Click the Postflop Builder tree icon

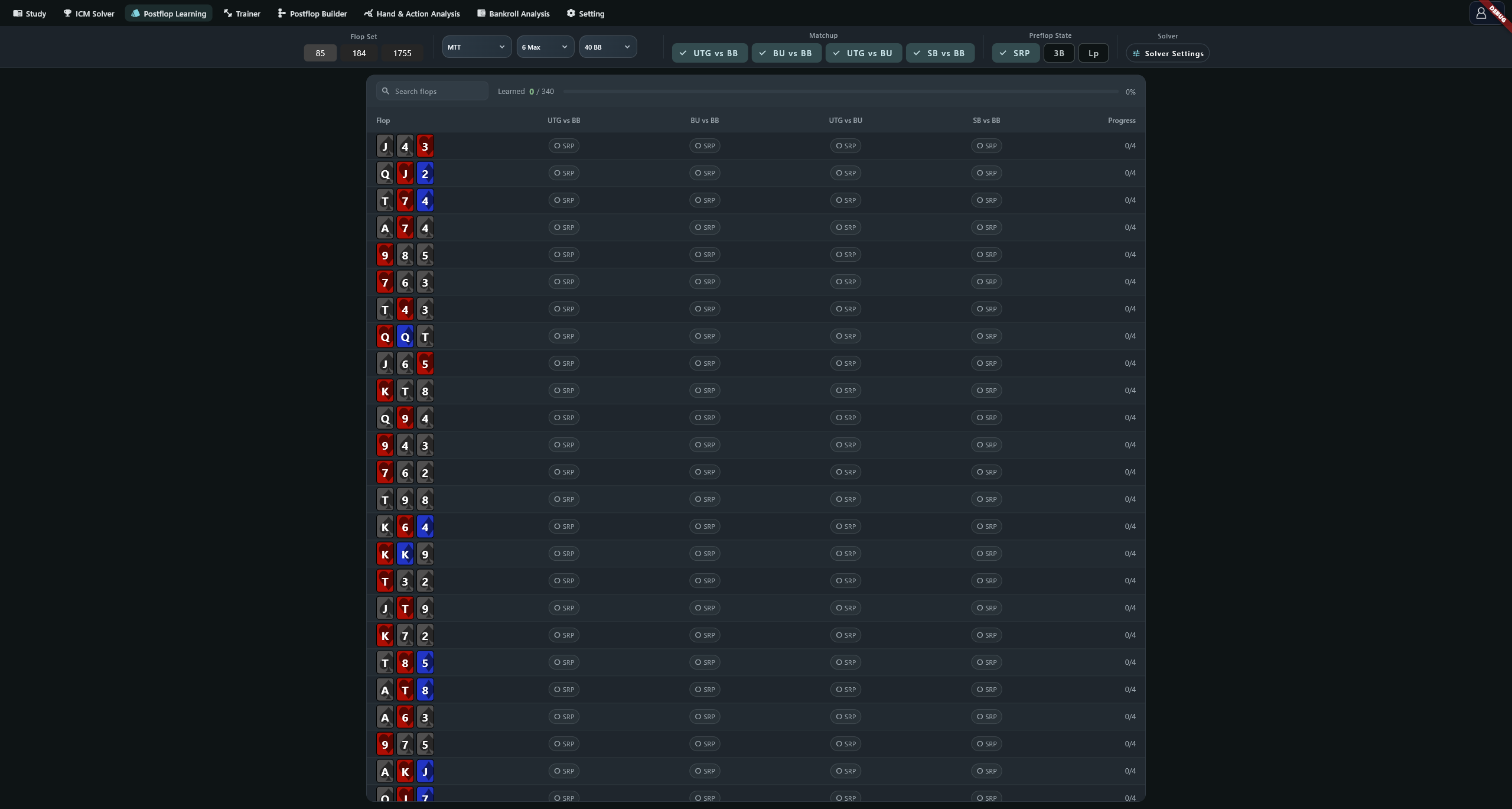282,13
